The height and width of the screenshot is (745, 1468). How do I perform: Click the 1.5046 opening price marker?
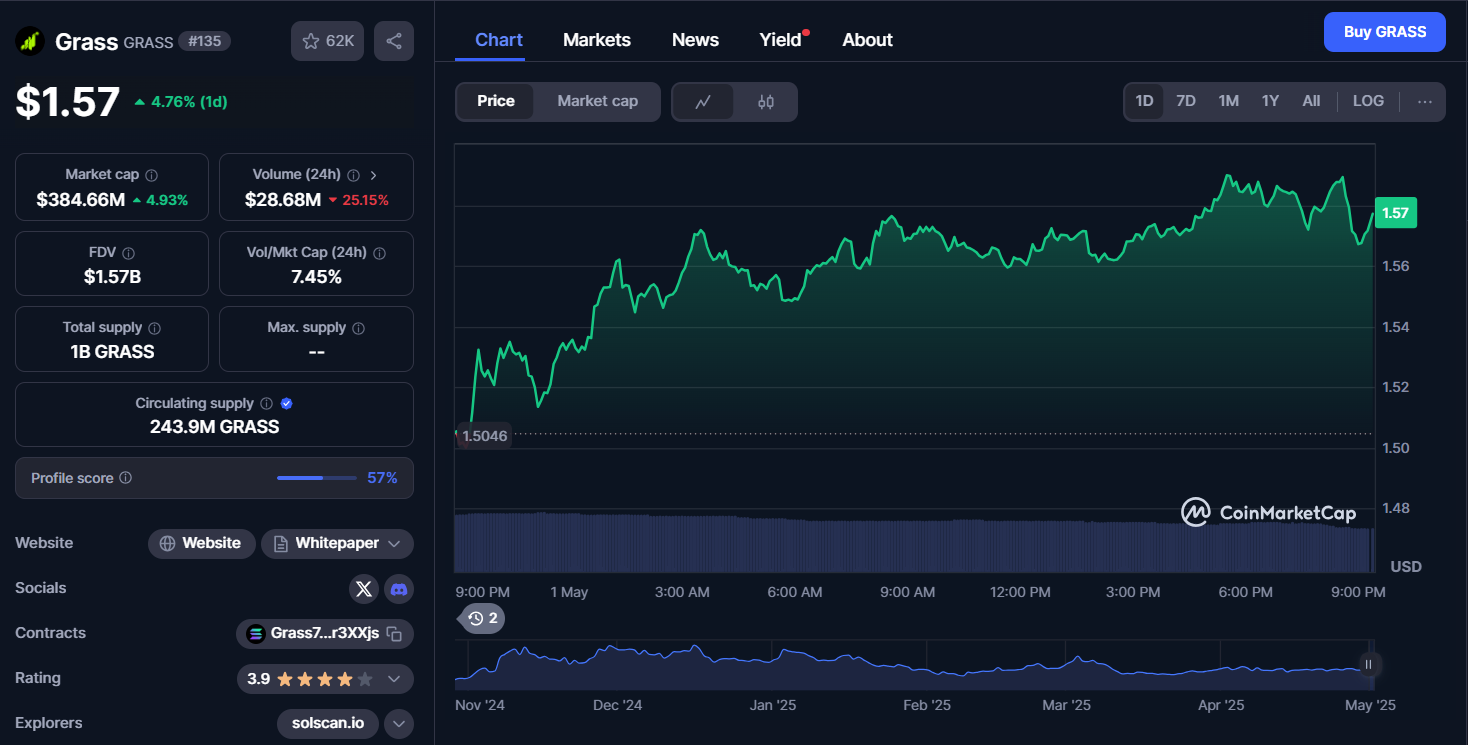coord(484,436)
